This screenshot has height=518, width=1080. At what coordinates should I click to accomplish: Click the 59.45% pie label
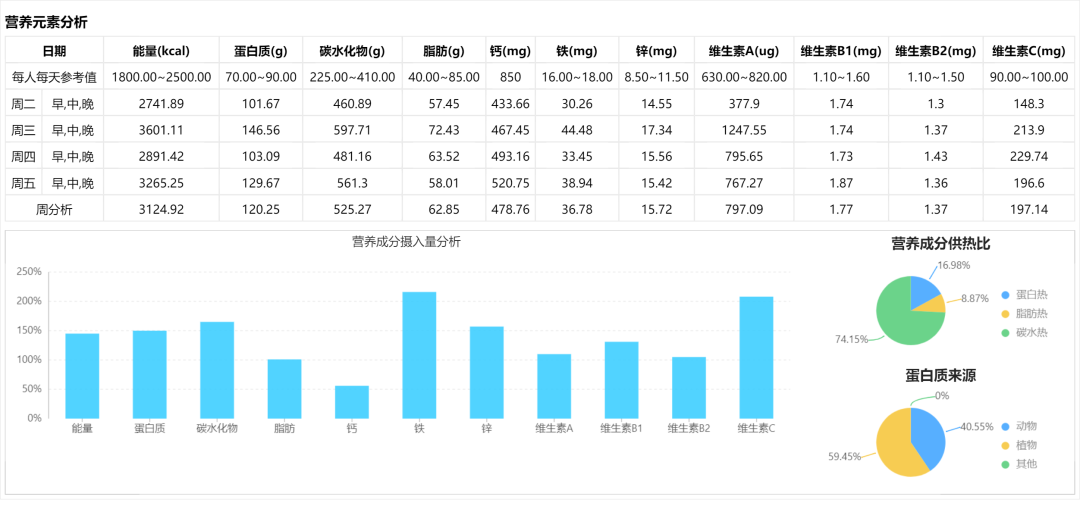pos(844,456)
